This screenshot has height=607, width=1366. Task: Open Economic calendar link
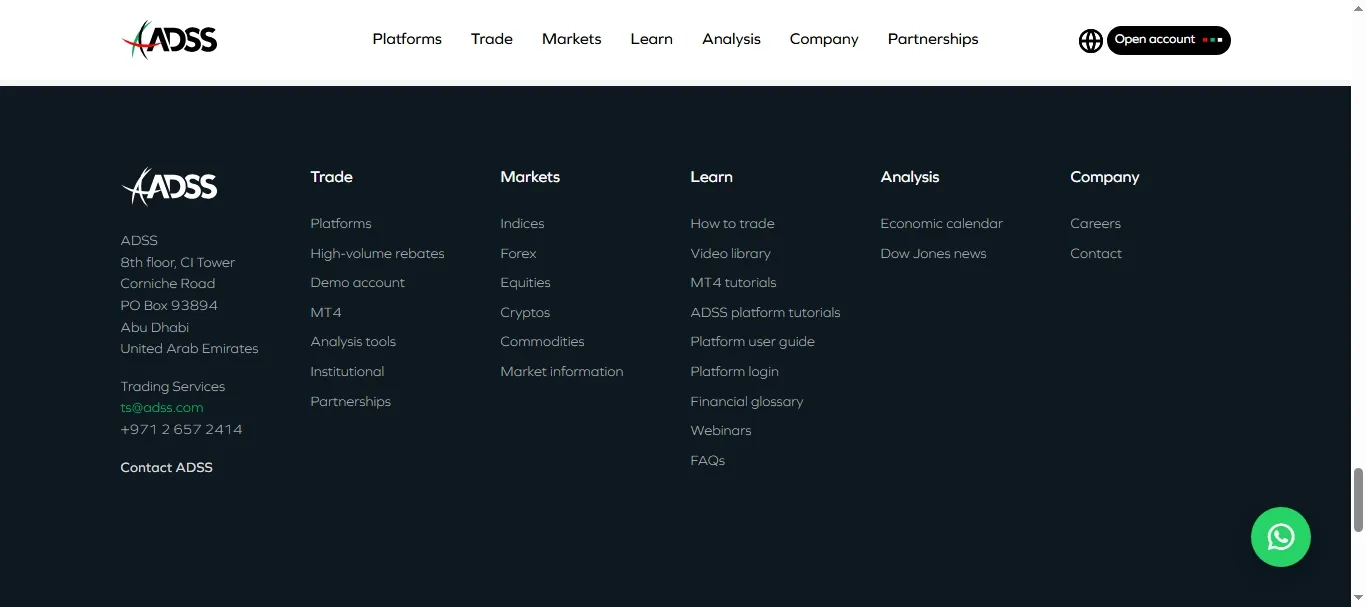click(941, 223)
